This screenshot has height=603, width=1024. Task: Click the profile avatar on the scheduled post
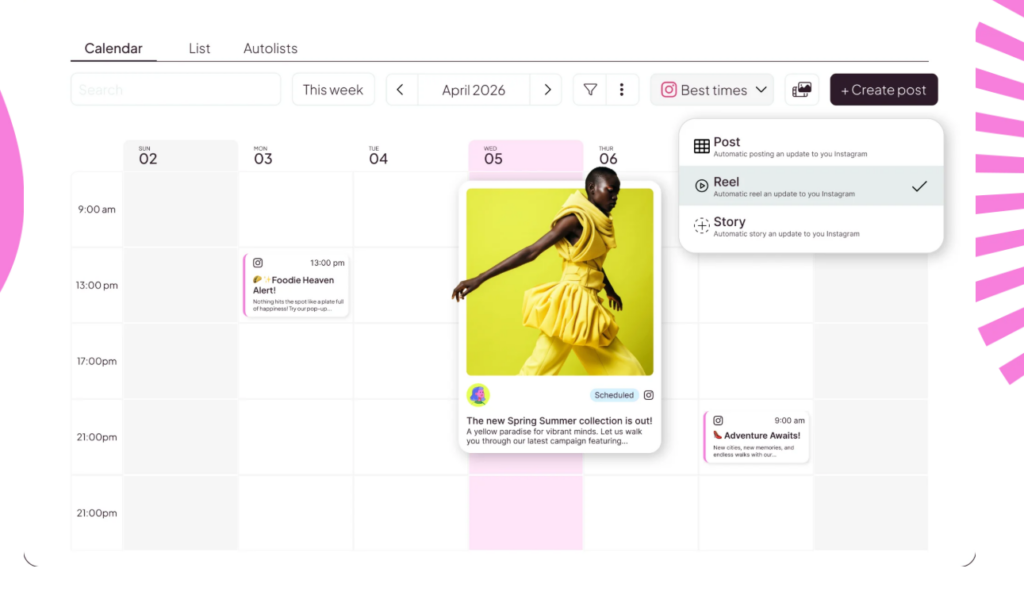pyautogui.click(x=478, y=395)
